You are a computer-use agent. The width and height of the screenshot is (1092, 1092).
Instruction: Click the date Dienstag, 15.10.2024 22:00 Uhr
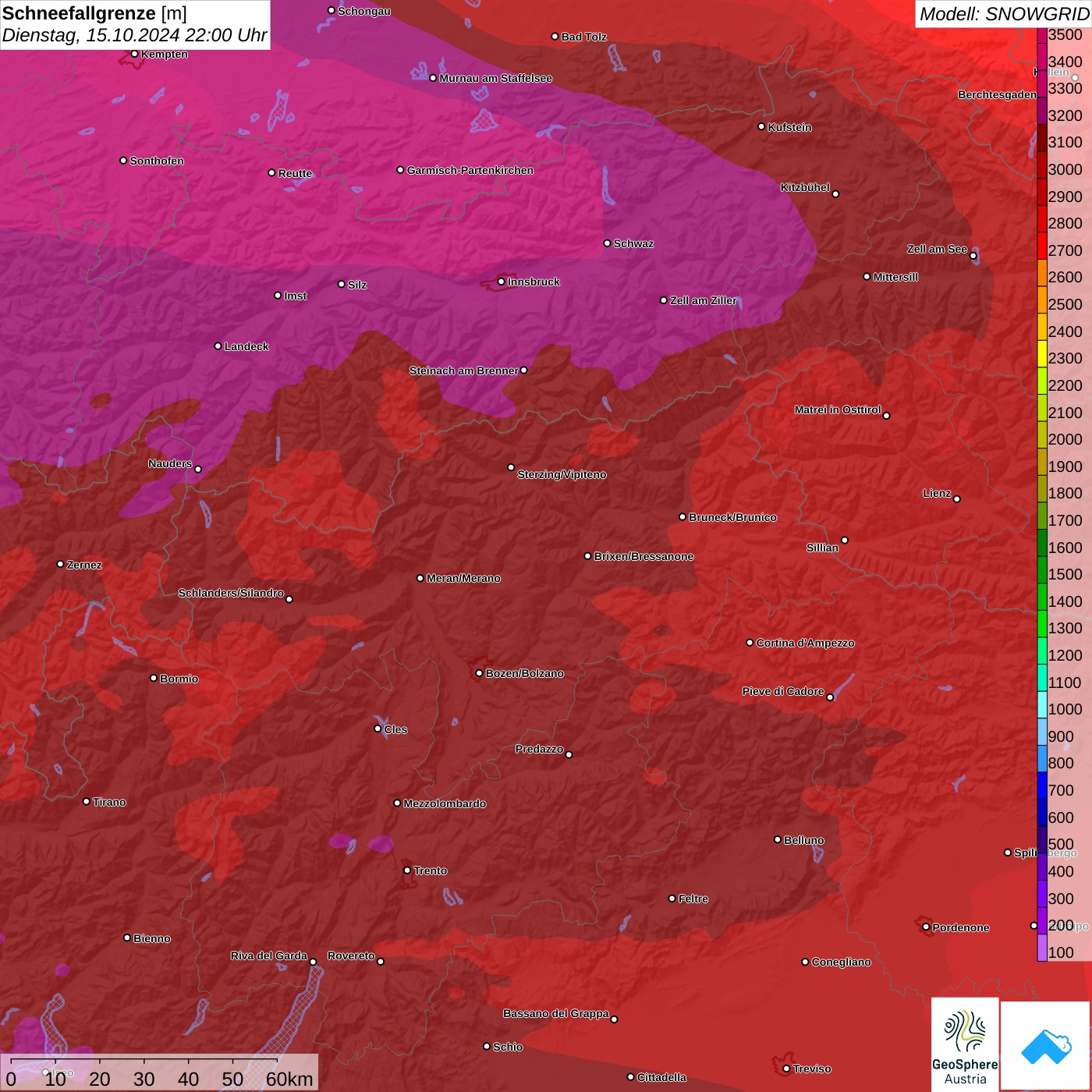134,35
